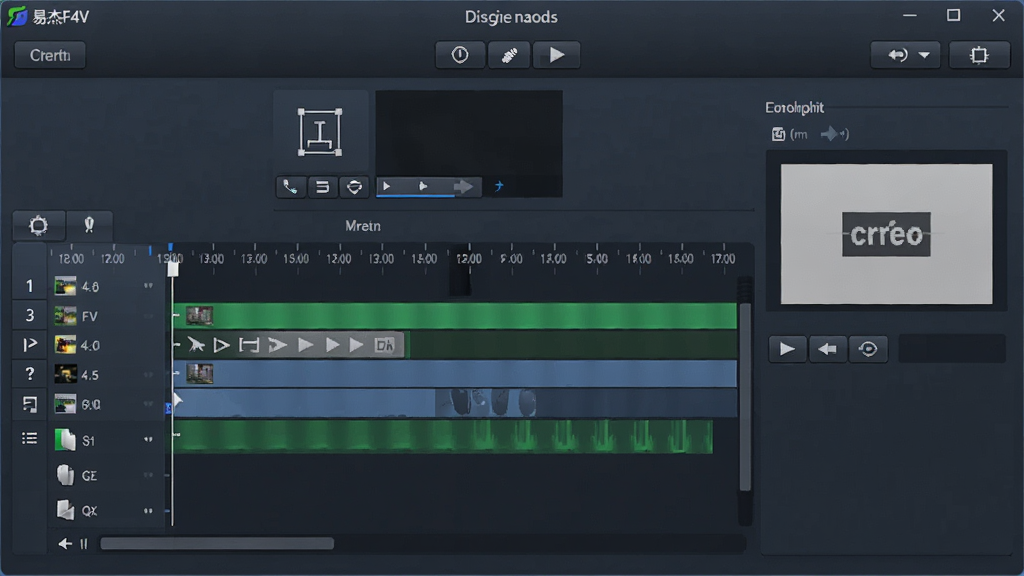Switch to the pin marker tab
1024x576 pixels.
[x=89, y=226]
